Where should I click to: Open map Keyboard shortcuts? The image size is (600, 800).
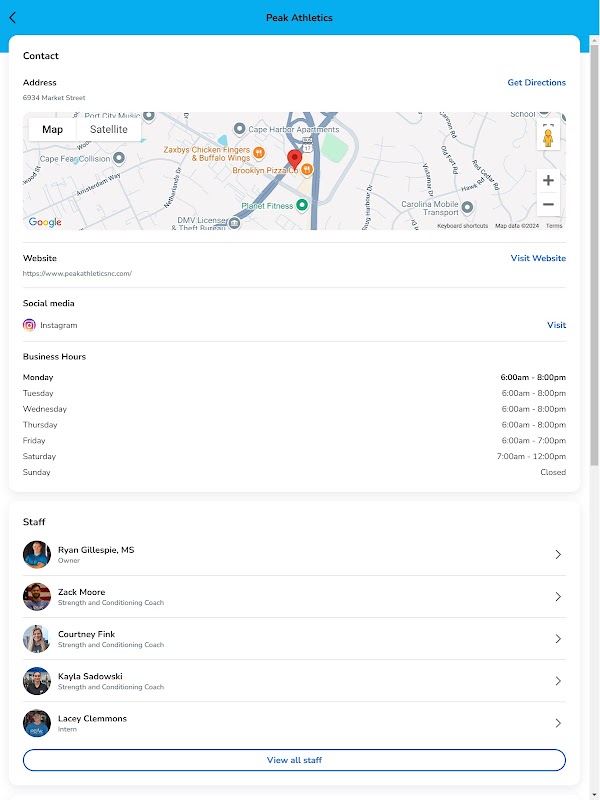(x=463, y=226)
